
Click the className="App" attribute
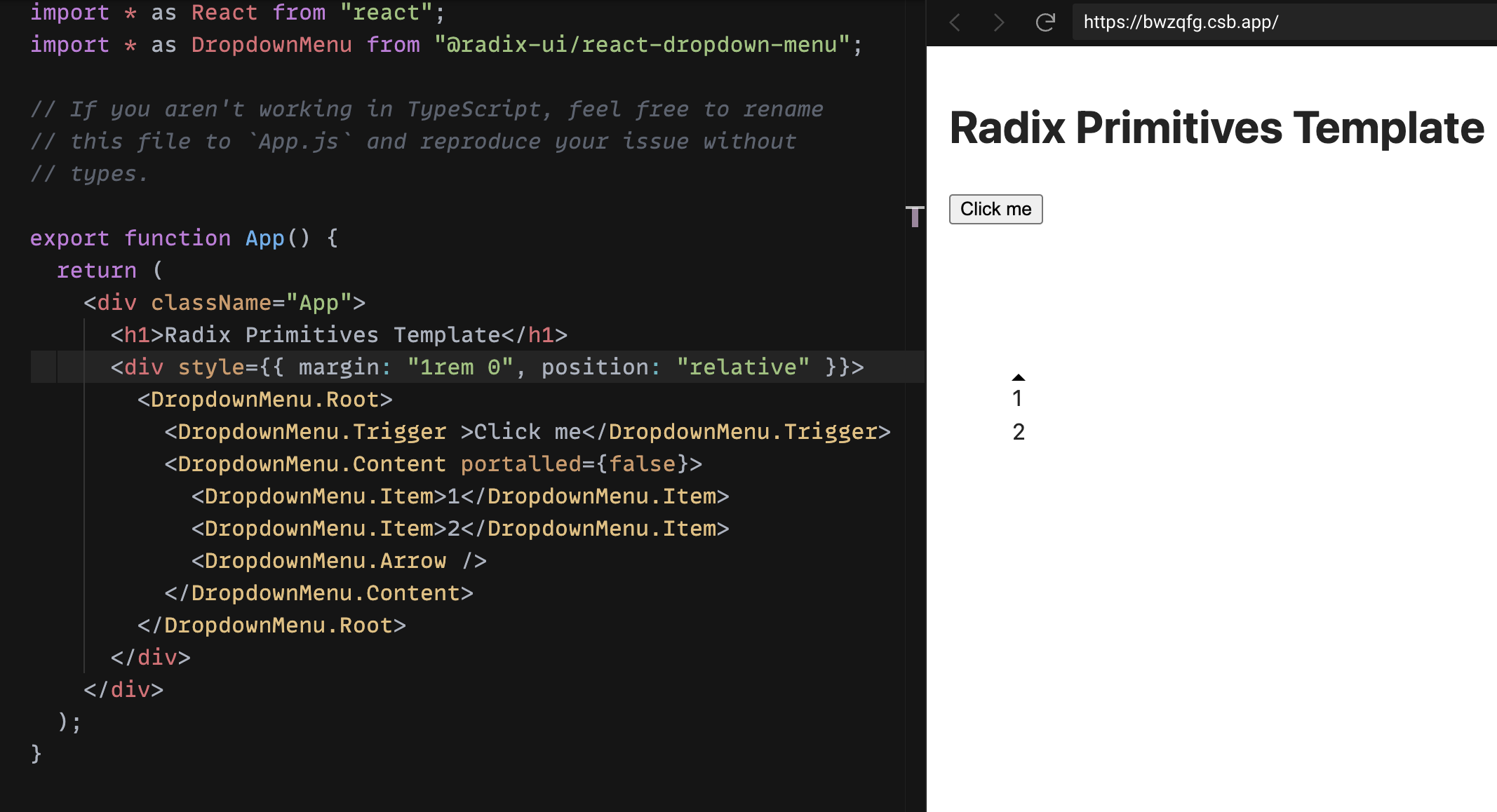coord(251,303)
